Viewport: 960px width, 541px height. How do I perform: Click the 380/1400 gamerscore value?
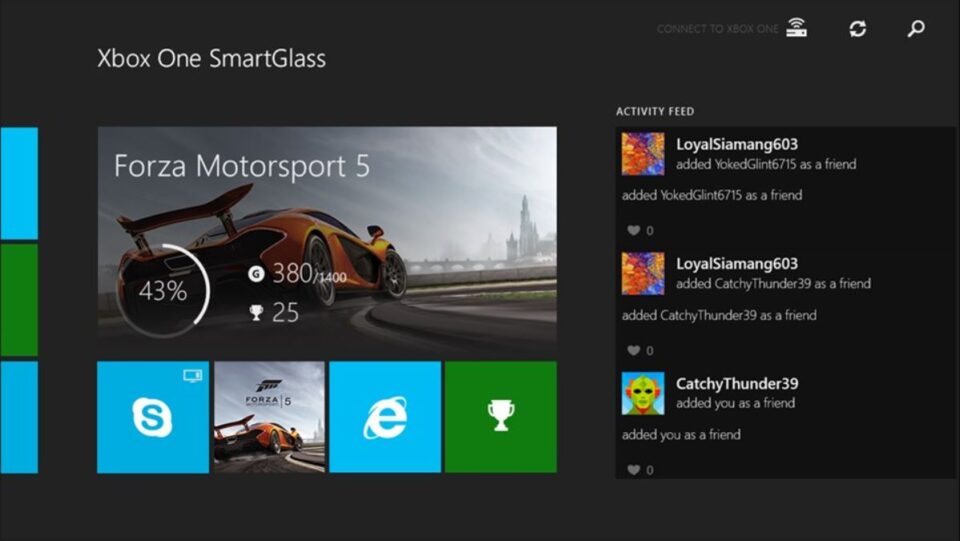click(x=309, y=274)
